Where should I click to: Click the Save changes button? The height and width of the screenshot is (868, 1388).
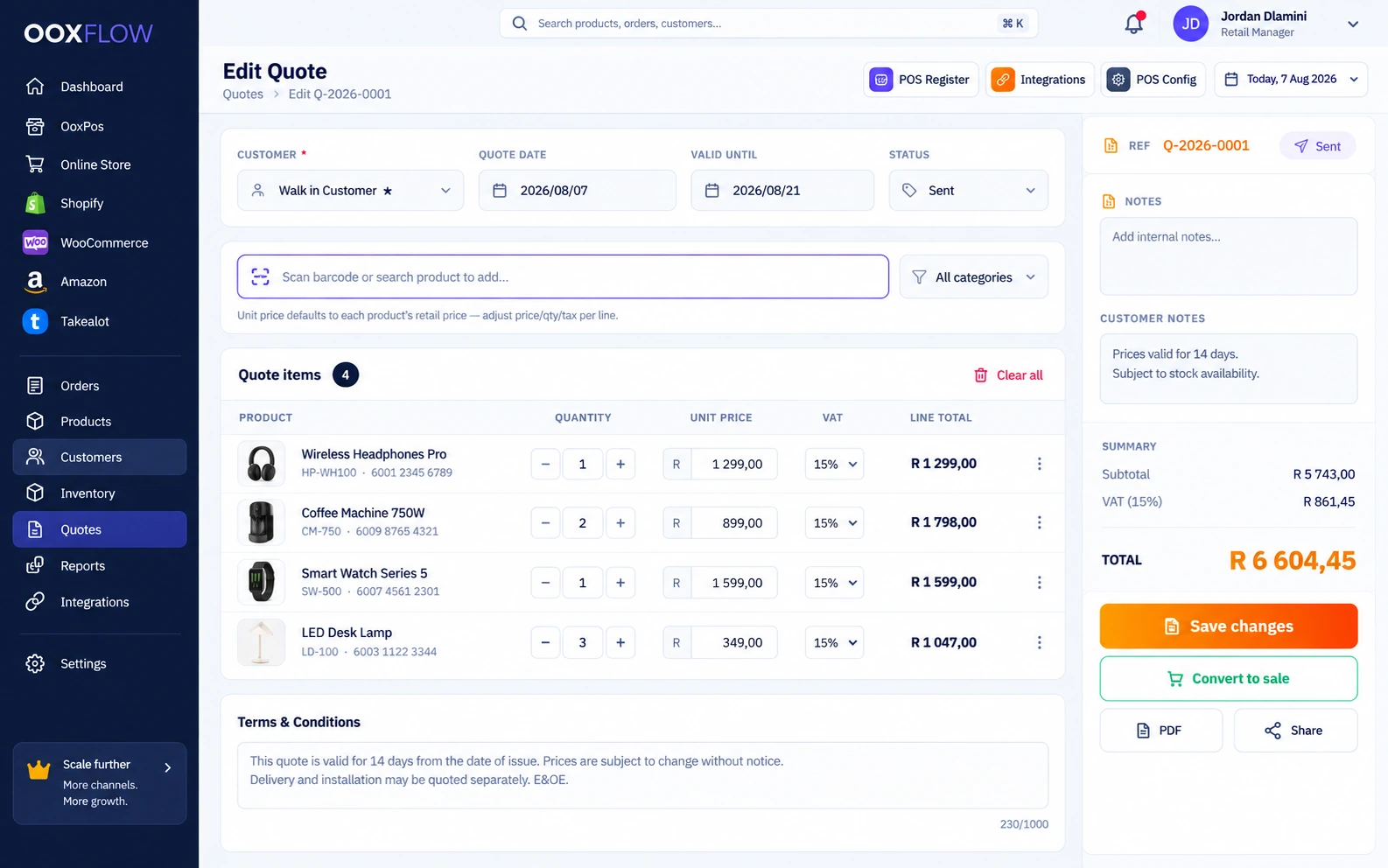point(1228,626)
